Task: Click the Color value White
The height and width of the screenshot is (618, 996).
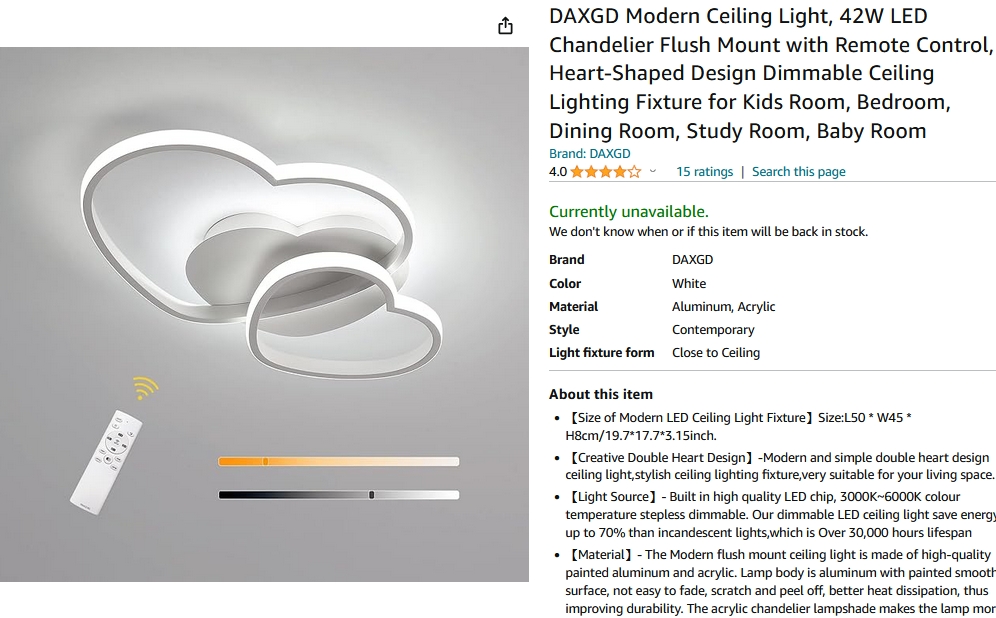Action: click(689, 283)
